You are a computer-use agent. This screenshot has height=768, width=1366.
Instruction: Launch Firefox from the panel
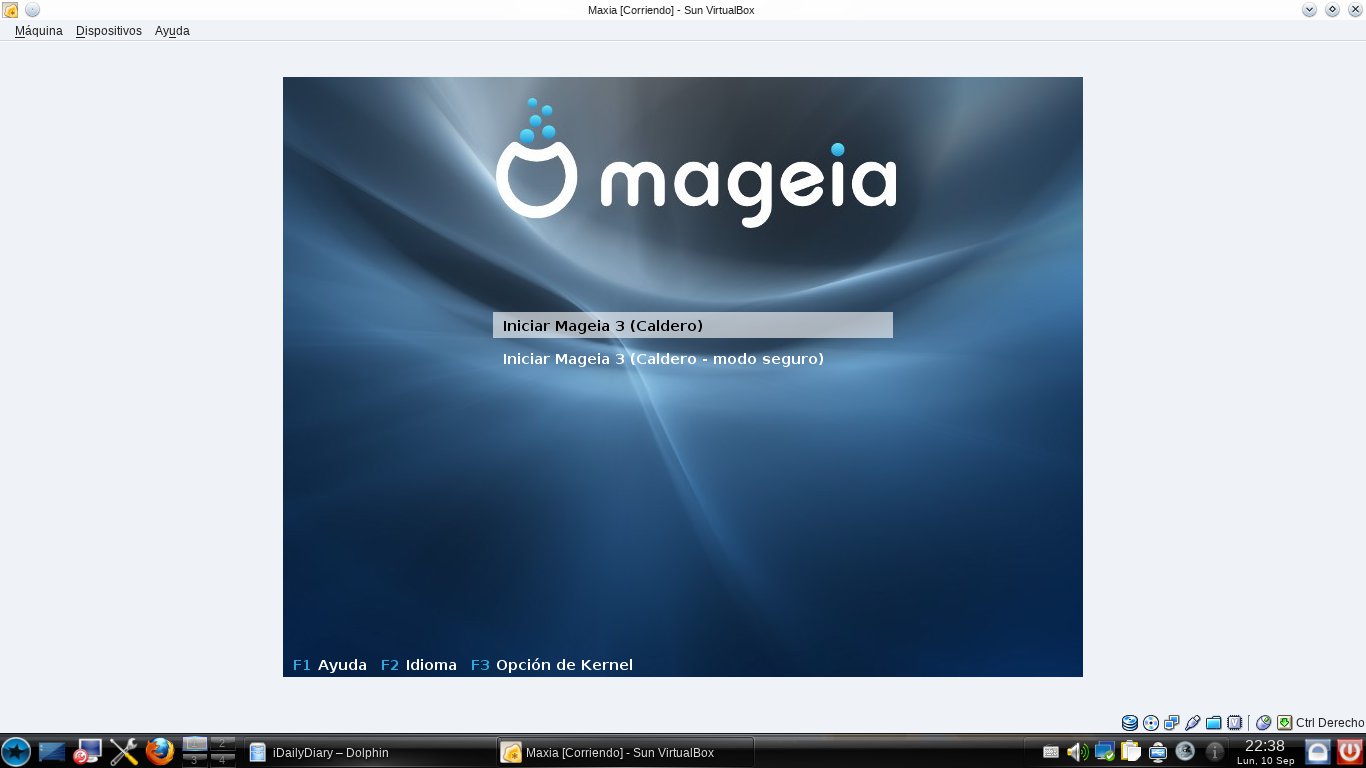159,752
